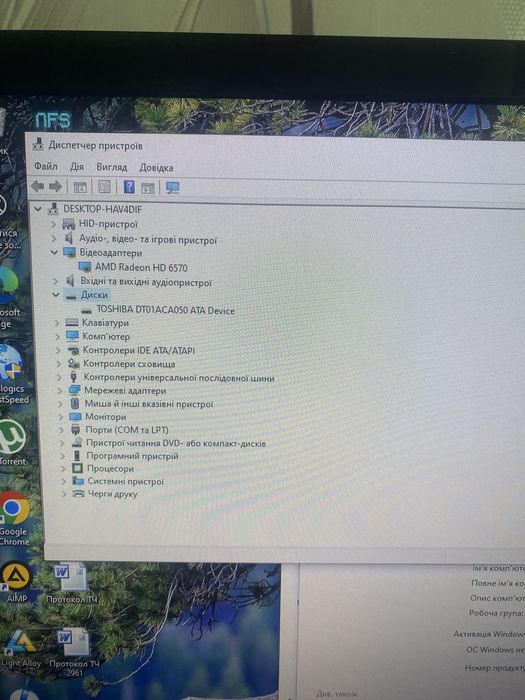Viewport: 525px width, 700px height.
Task: Click the Device Manager title bar icon
Action: tap(38, 144)
